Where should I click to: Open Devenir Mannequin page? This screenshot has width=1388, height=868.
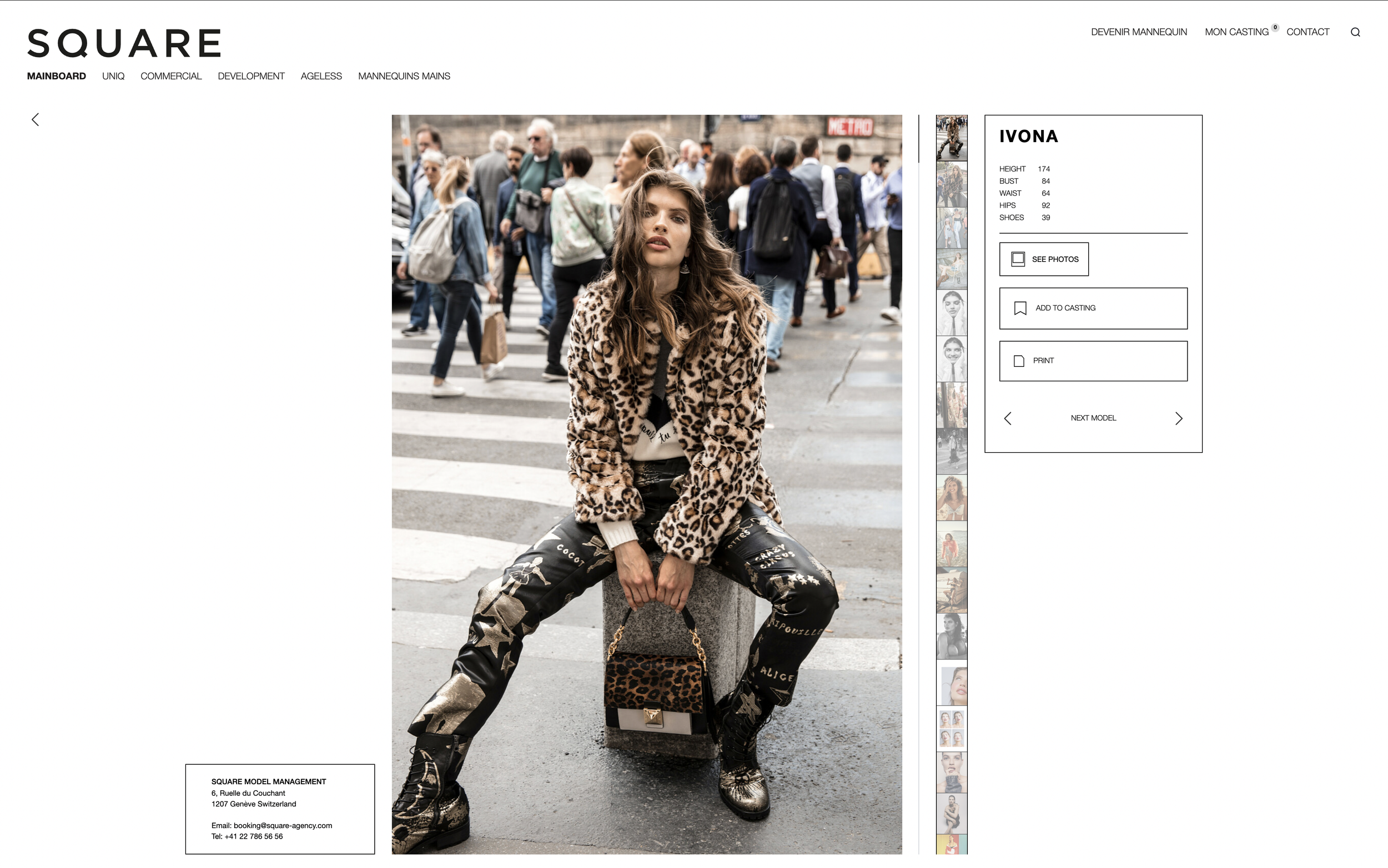tap(1138, 32)
